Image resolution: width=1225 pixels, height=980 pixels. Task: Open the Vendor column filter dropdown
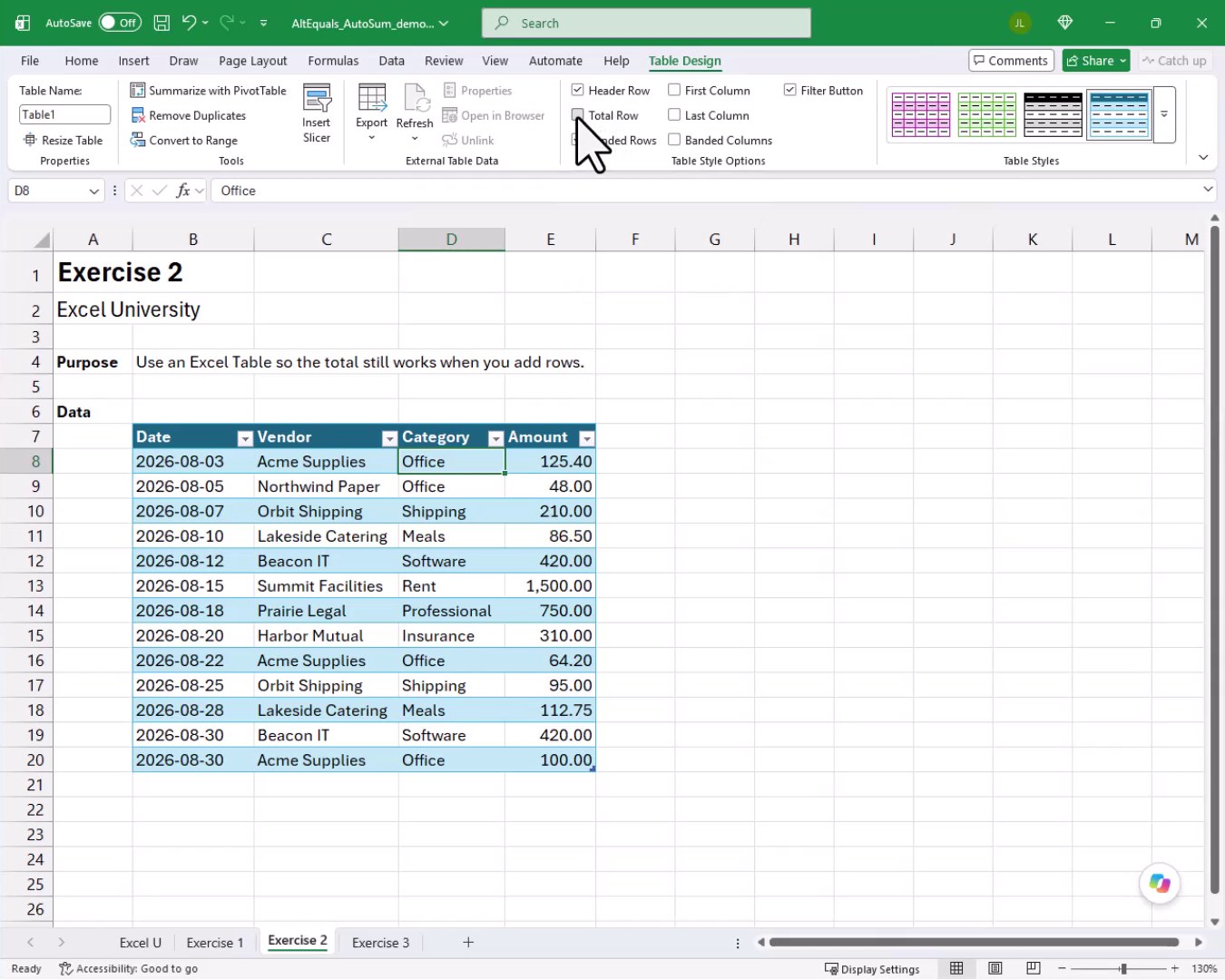(x=389, y=438)
